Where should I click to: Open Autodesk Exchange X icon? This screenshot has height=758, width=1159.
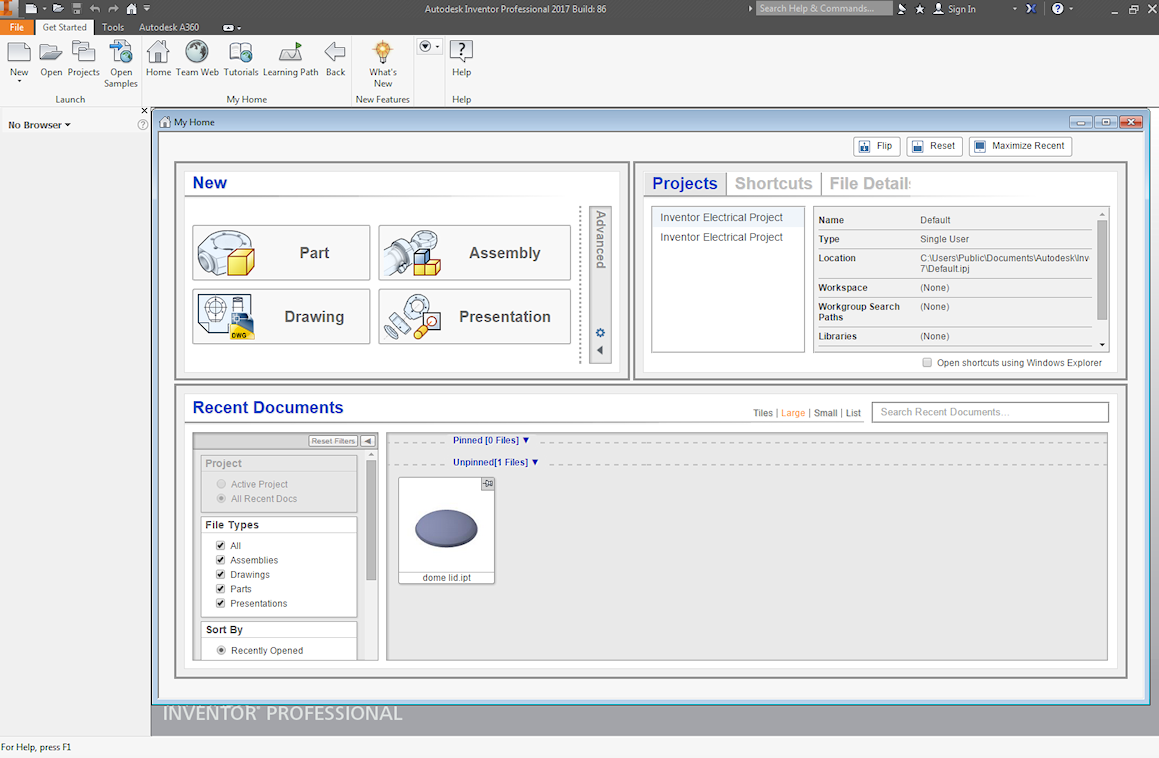1031,9
